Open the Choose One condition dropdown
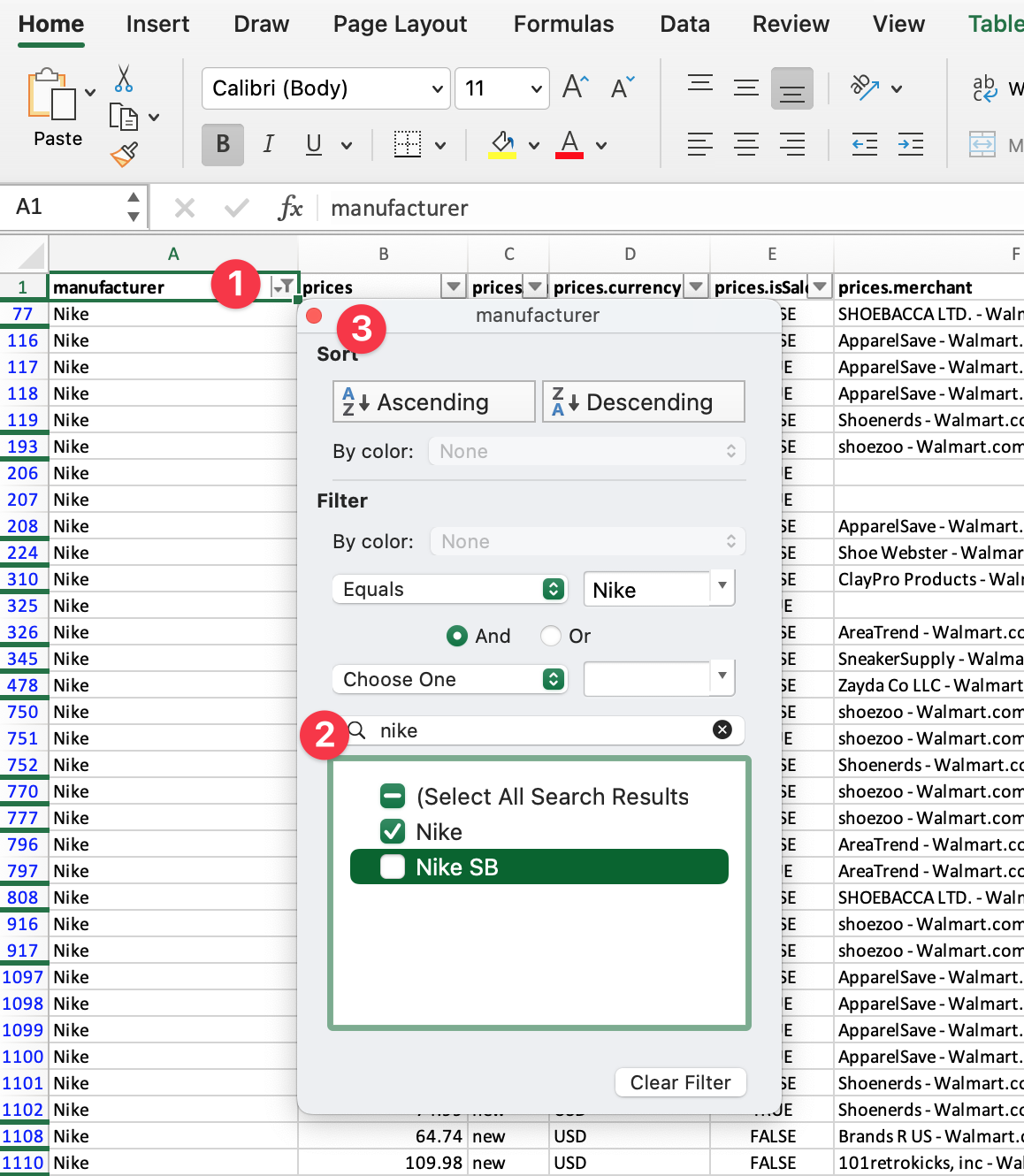Image resolution: width=1024 pixels, height=1176 pixels. tap(449, 679)
